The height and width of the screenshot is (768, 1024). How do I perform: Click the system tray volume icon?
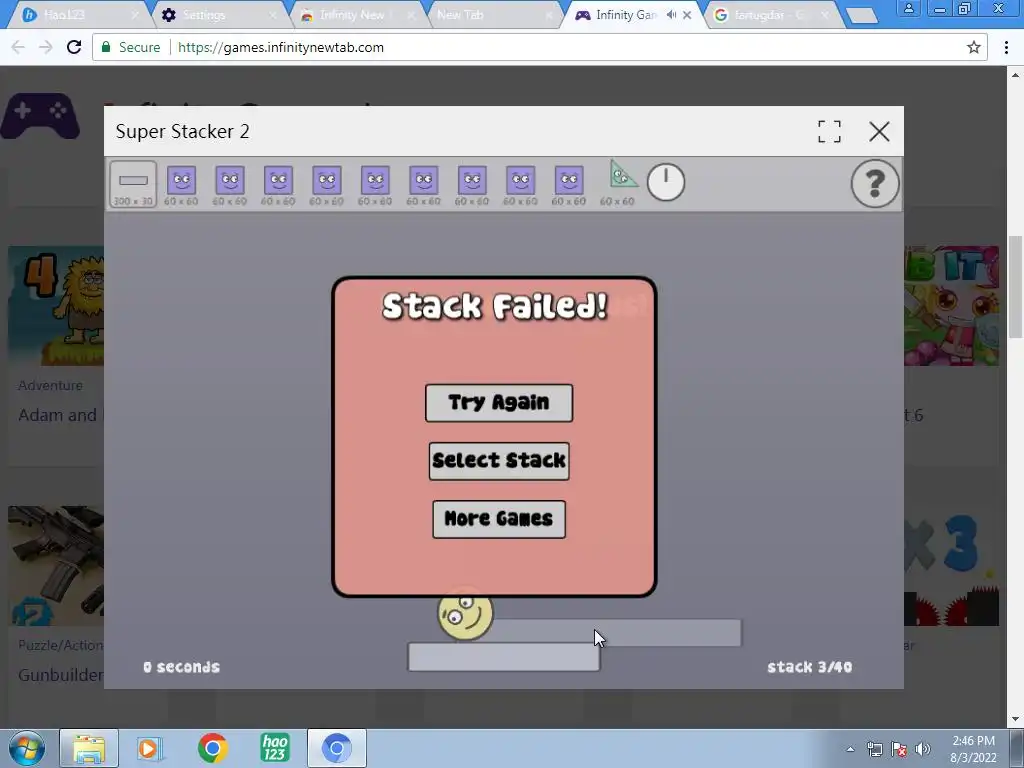point(923,749)
